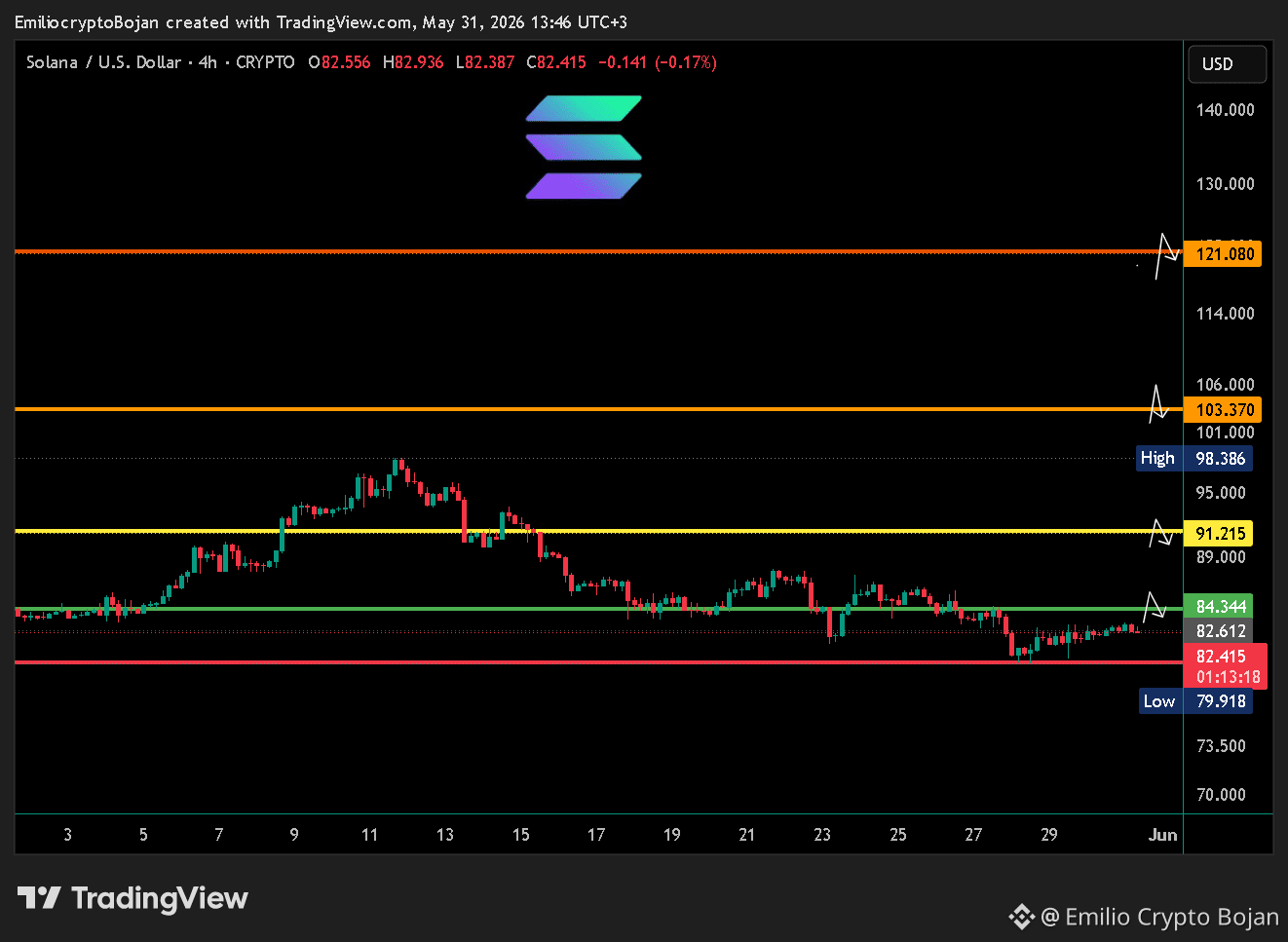Image resolution: width=1288 pixels, height=942 pixels.
Task: Click 130.000 on the price axis
Action: pos(1225,184)
